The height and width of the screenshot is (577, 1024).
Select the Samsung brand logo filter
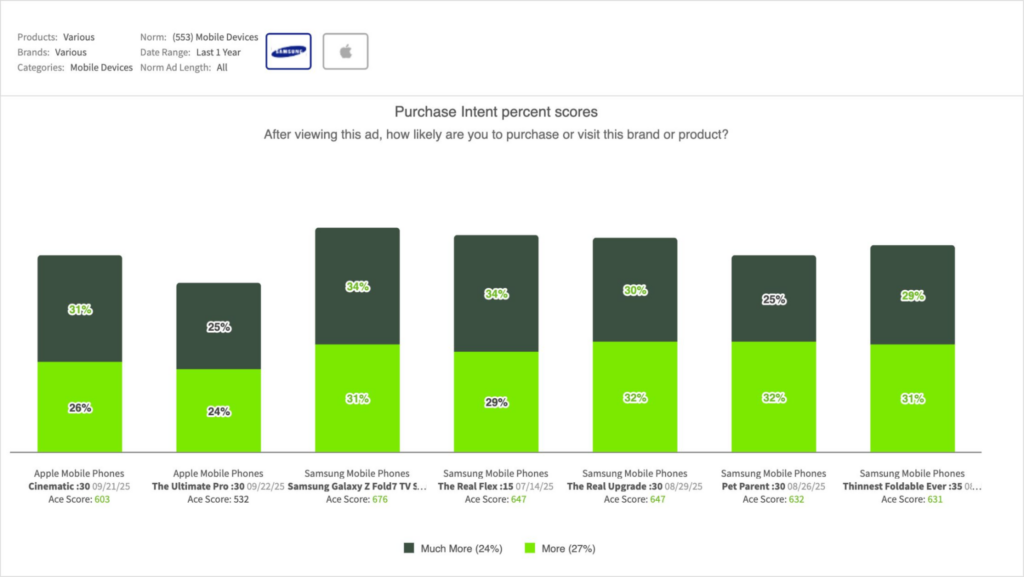[288, 51]
